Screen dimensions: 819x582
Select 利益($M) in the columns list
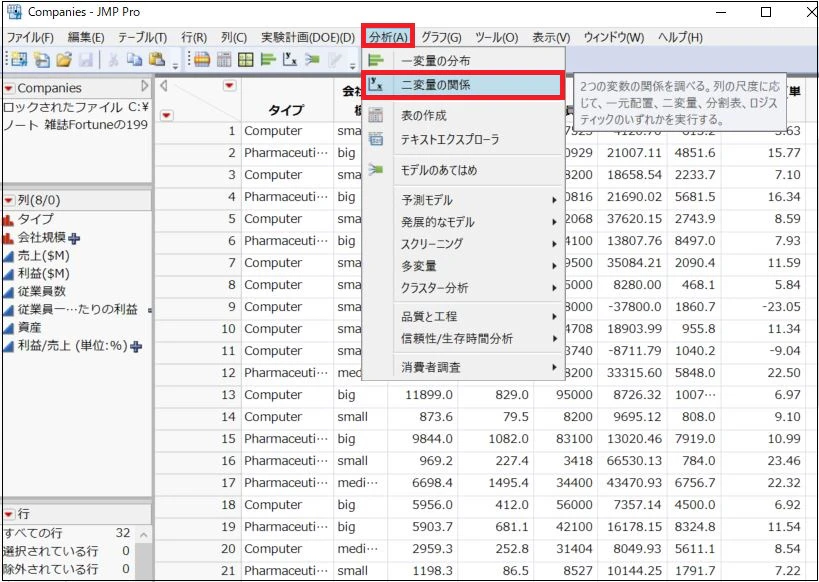pos(43,274)
